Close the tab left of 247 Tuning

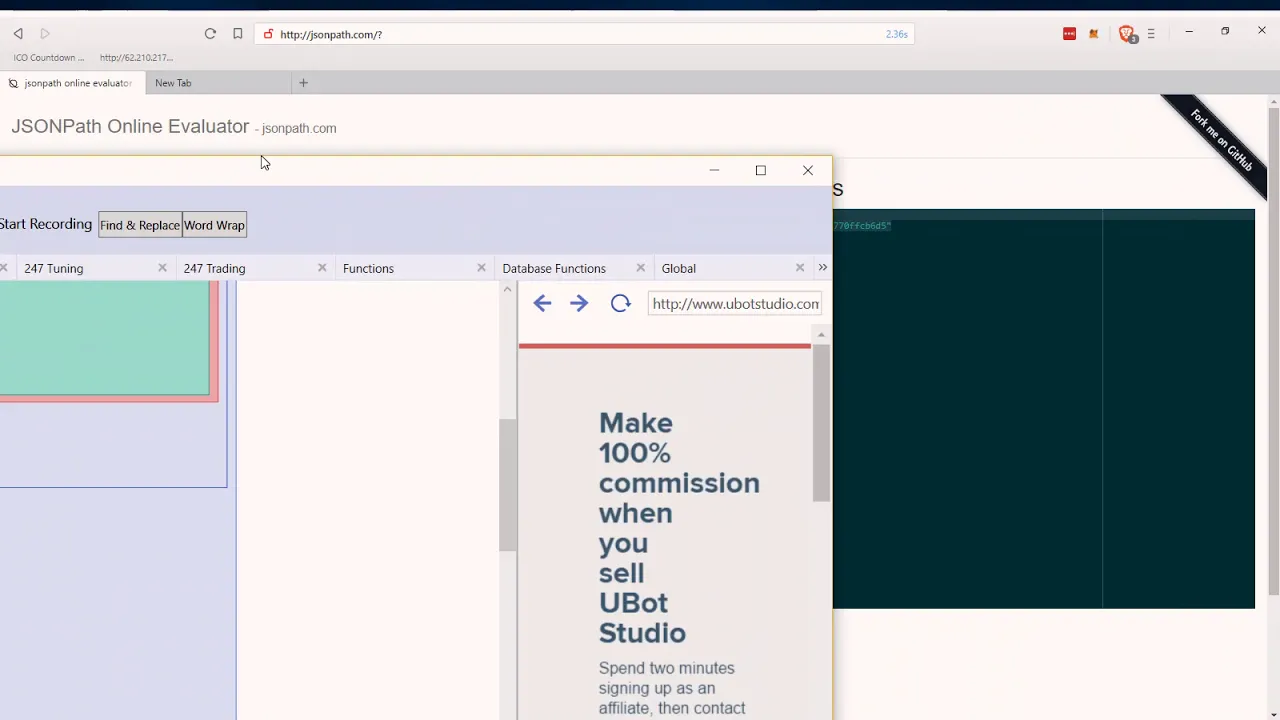[x=4, y=268]
